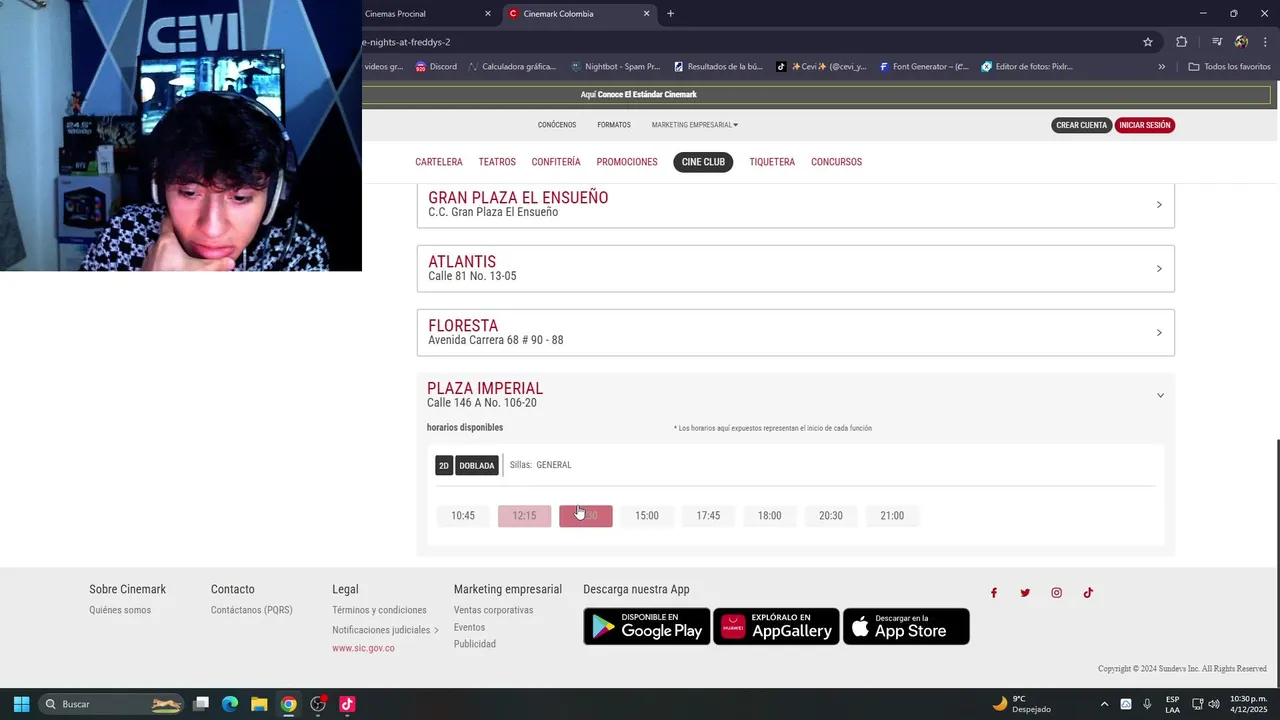Close the Cinemas Procinal tab
Viewport: 1280px width, 720px height.
click(488, 14)
